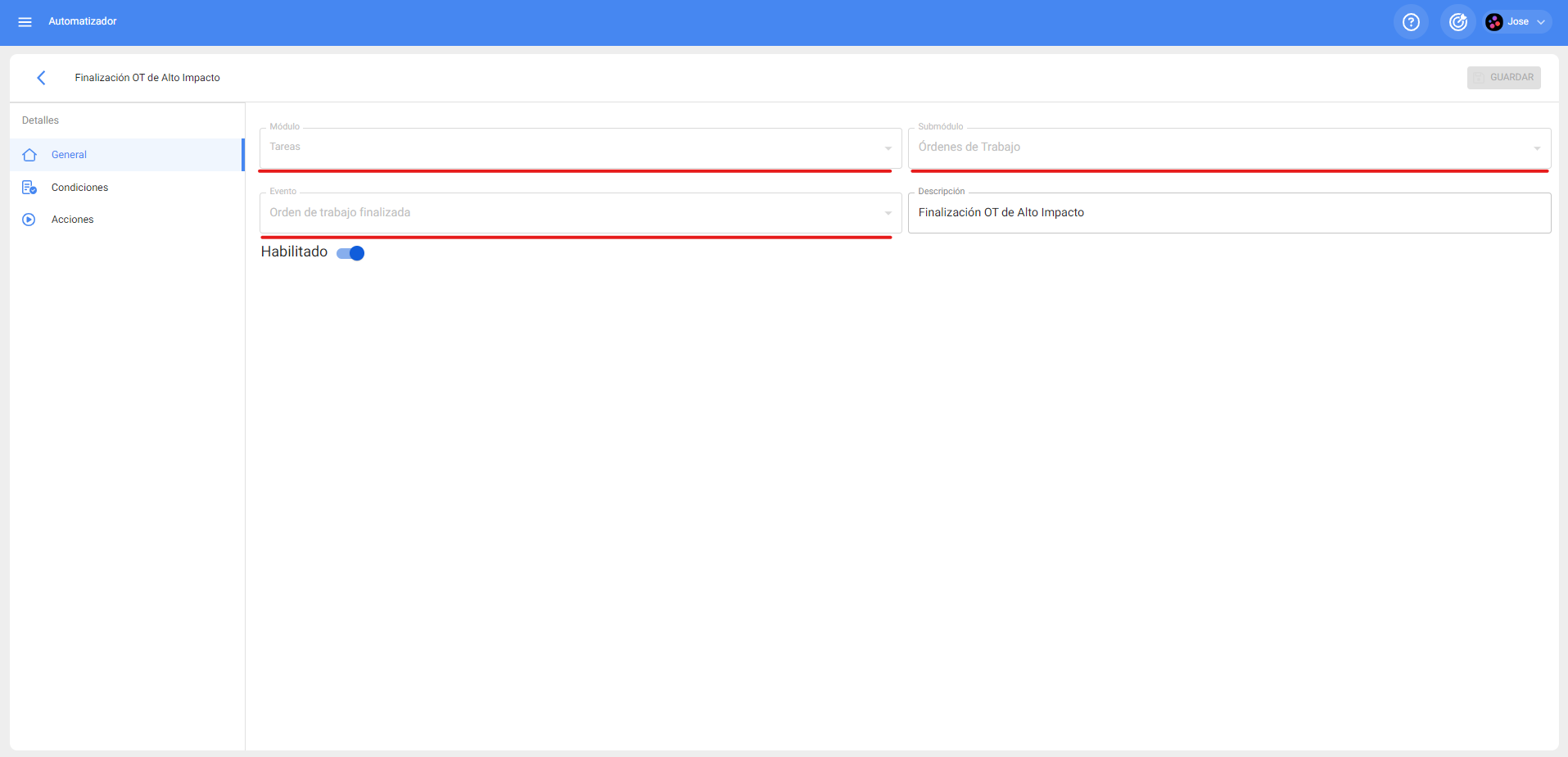Open the hamburger navigation menu
The width and height of the screenshot is (1568, 757).
[x=25, y=22]
